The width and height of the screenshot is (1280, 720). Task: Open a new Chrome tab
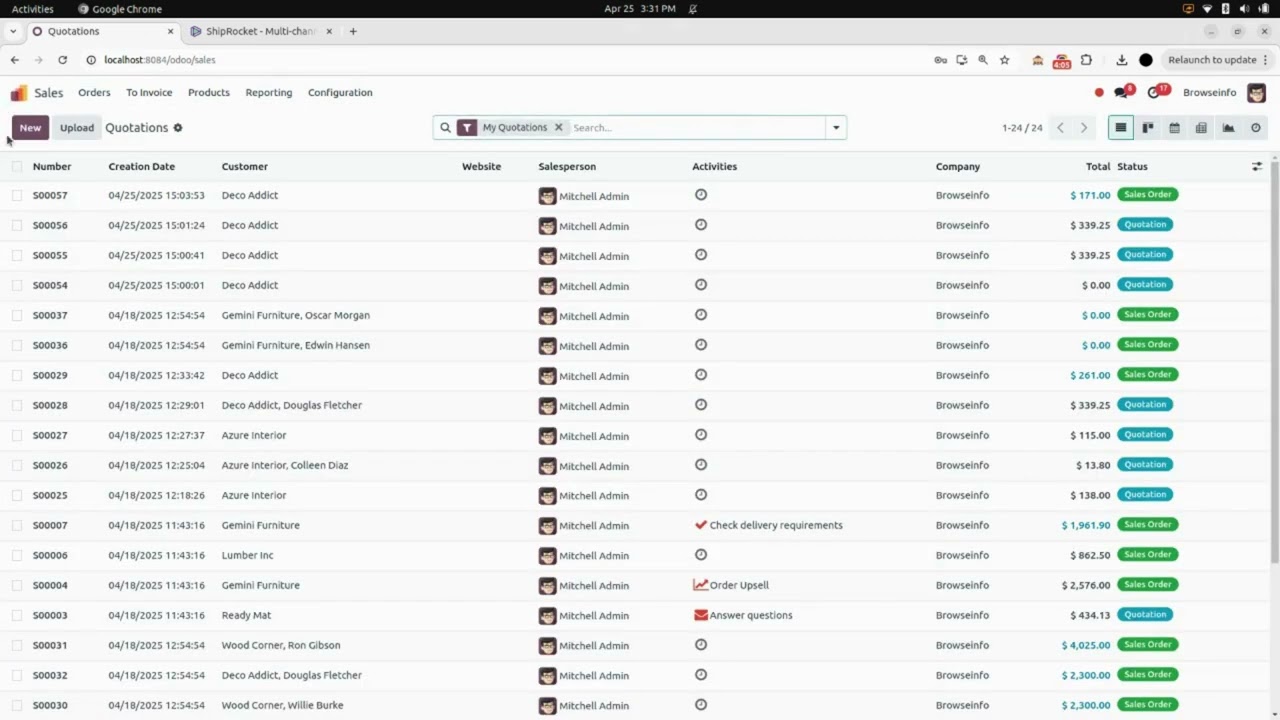click(x=353, y=31)
